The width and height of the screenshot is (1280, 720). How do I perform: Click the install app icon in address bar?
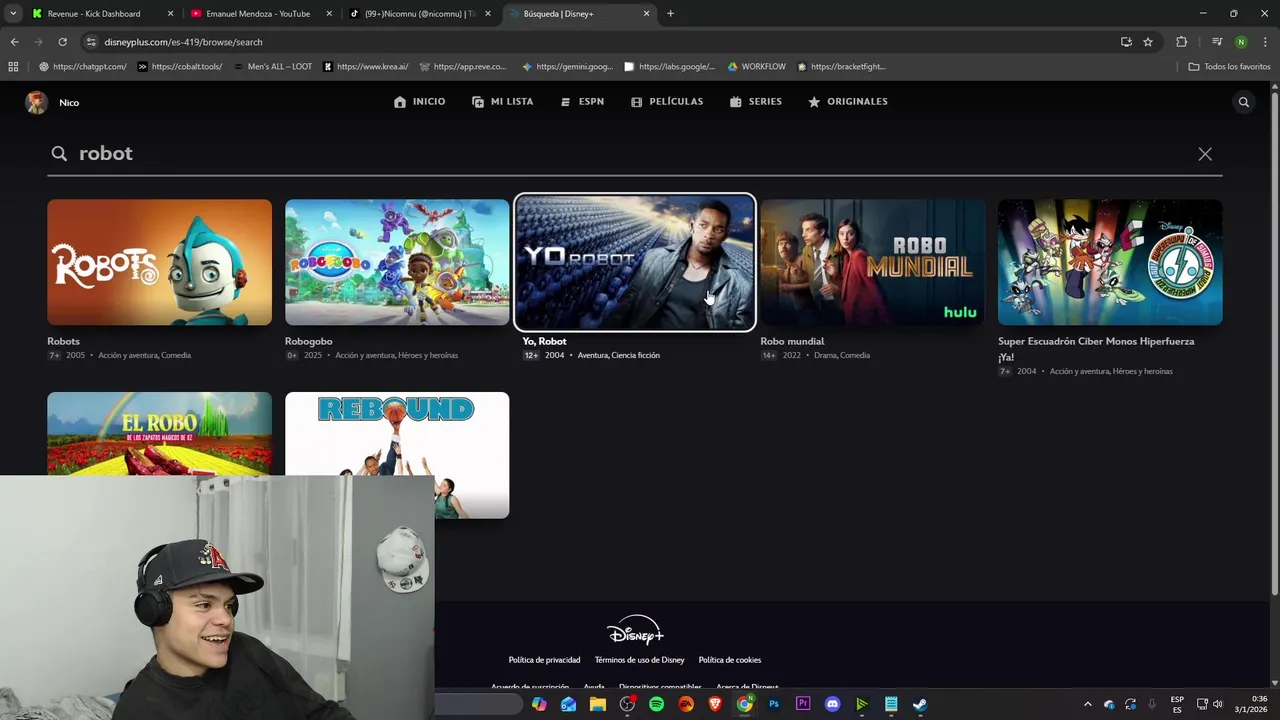1126,42
